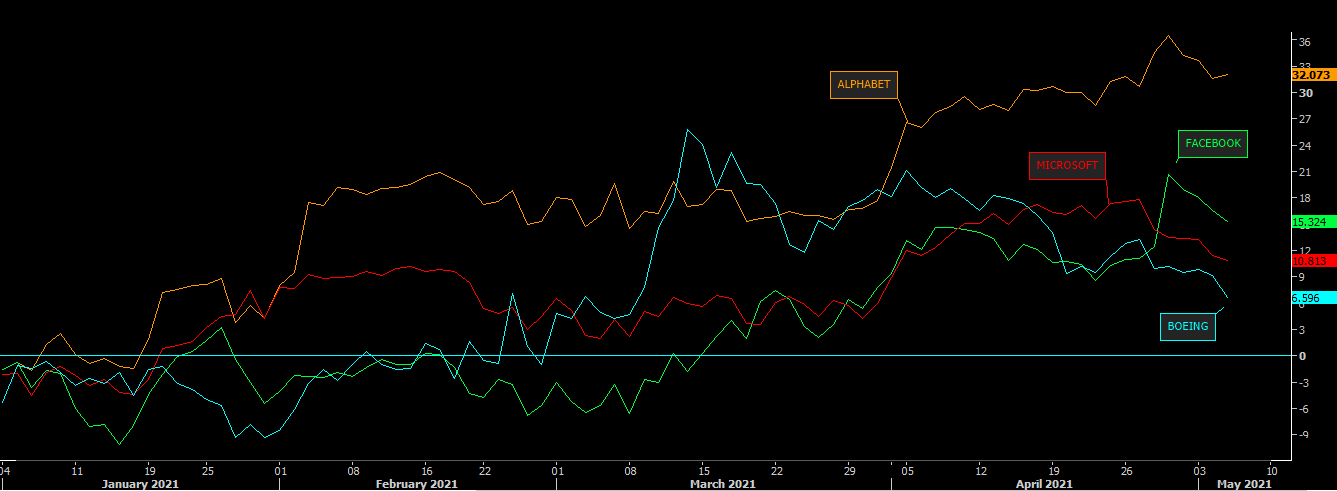1337x491 pixels.
Task: Click the March 2021 axis label
Action: coord(722,484)
